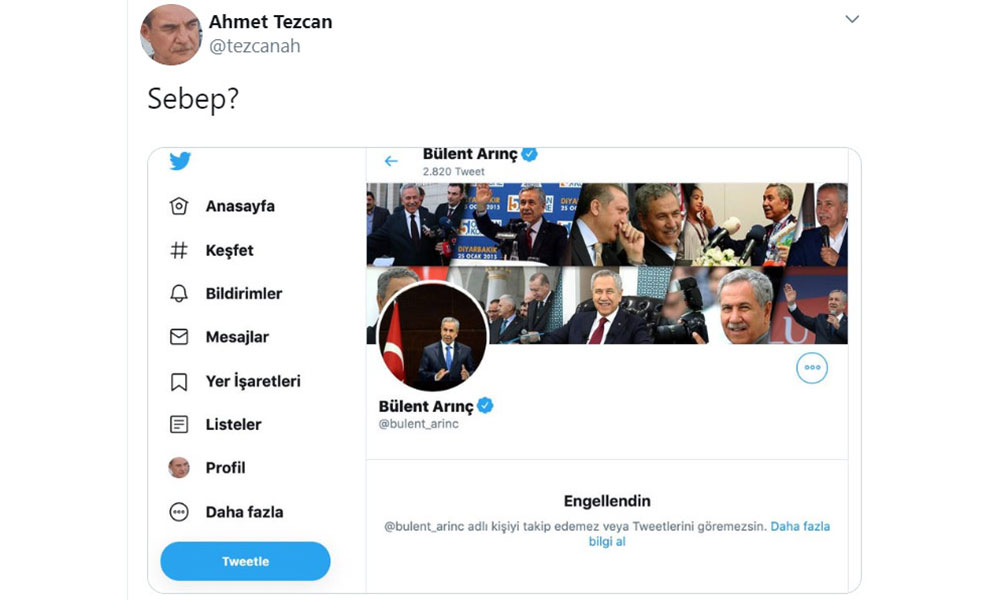Click the Listeler list icon
Screen dimensions: 1000x600
(x=179, y=424)
